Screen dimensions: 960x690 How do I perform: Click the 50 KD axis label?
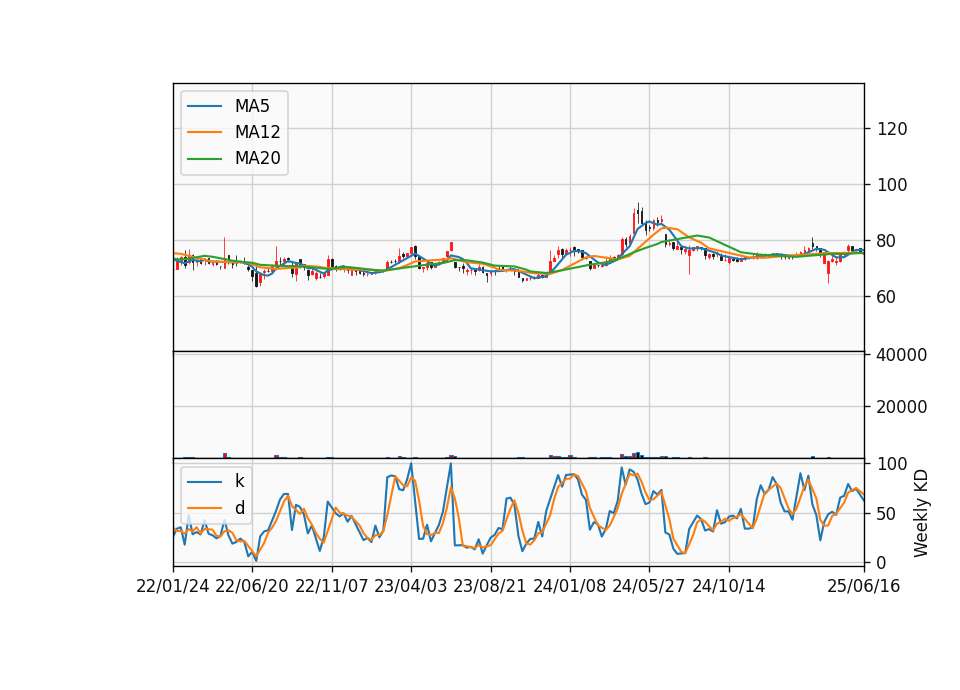pos(887,514)
